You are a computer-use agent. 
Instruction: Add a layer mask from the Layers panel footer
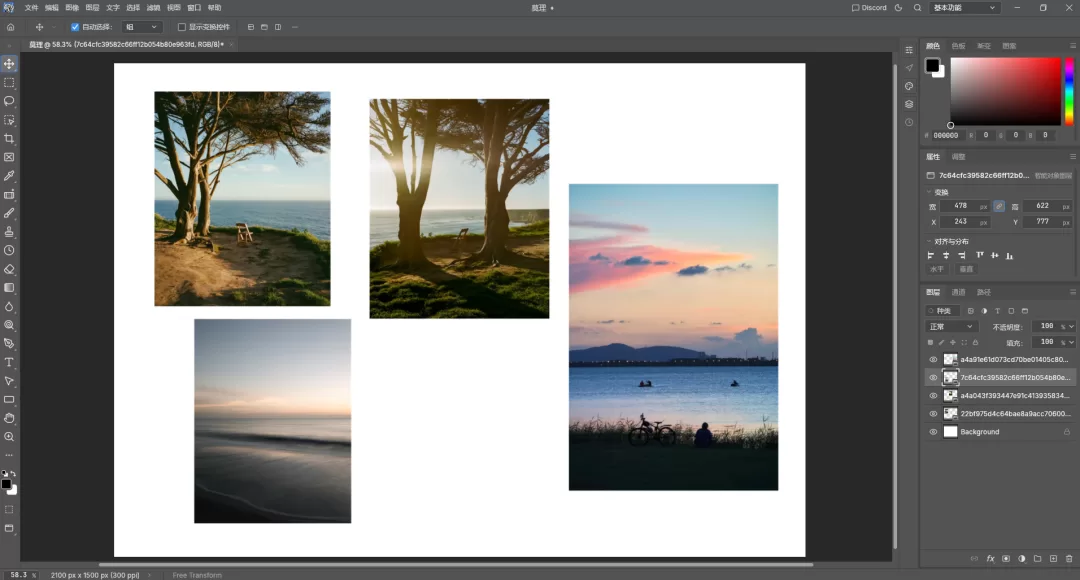(1006, 559)
